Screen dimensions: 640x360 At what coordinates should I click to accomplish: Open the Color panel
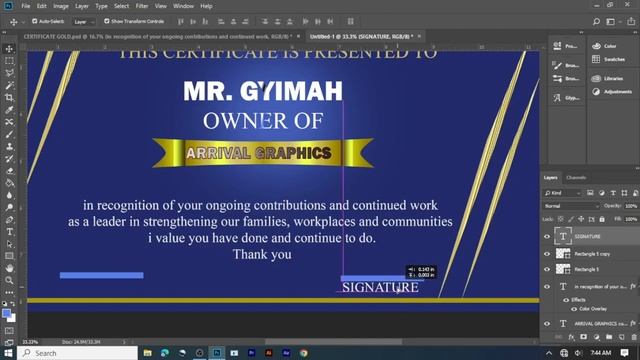click(604, 46)
